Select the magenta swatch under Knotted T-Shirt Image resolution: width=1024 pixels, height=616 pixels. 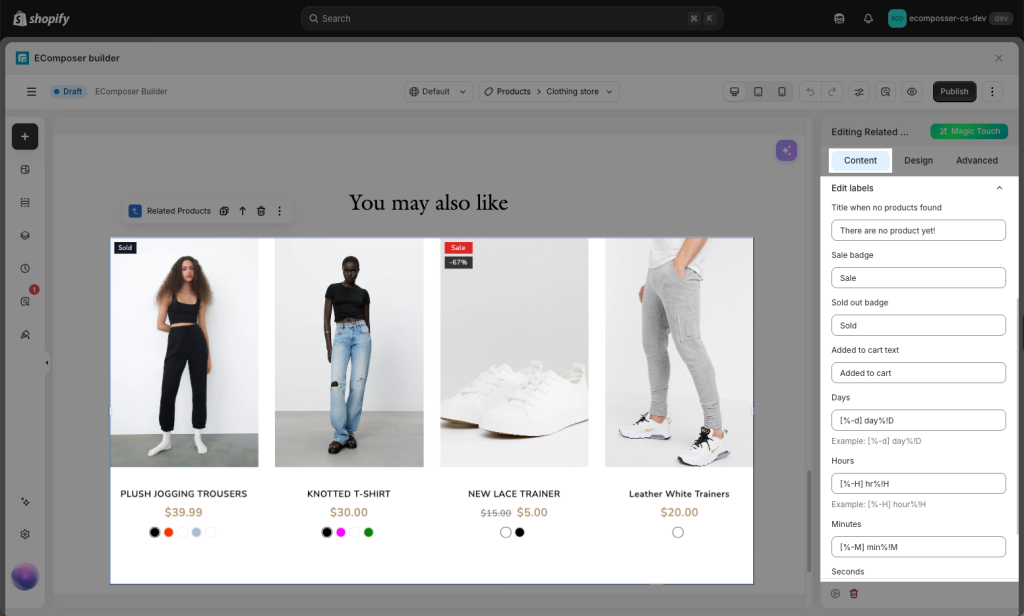coord(341,532)
